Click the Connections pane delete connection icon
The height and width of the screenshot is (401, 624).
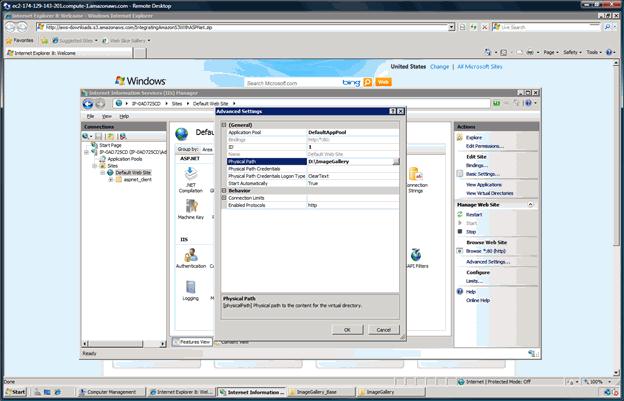pyautogui.click(x=123, y=136)
